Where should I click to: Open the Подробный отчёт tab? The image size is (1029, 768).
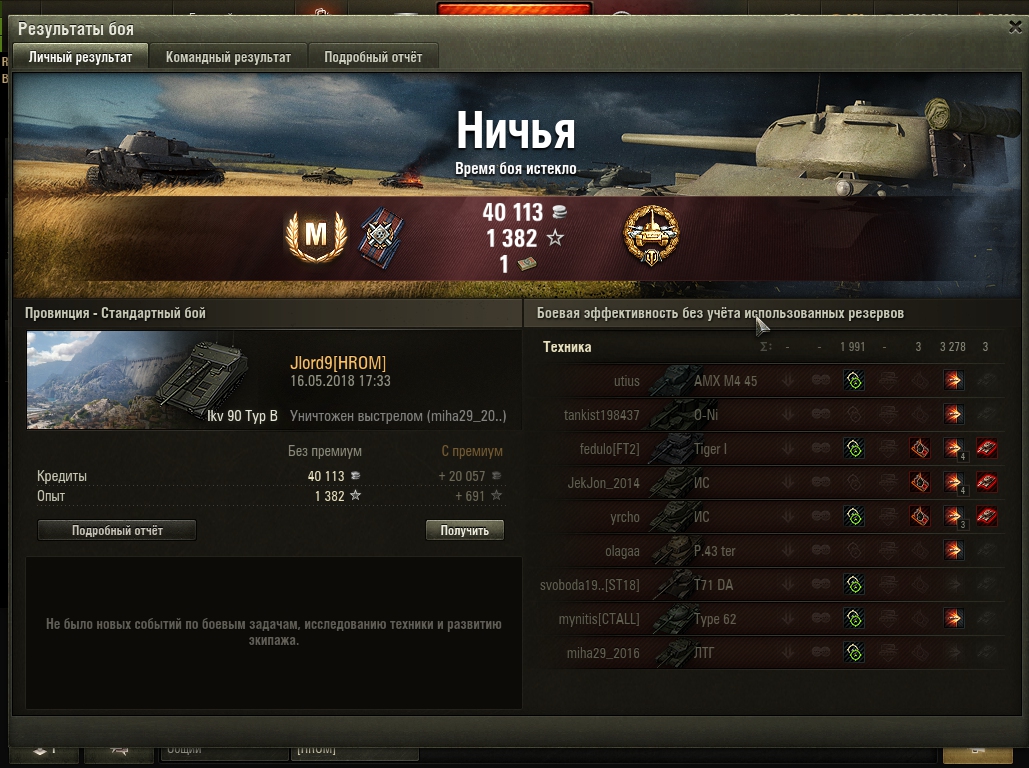pos(373,57)
